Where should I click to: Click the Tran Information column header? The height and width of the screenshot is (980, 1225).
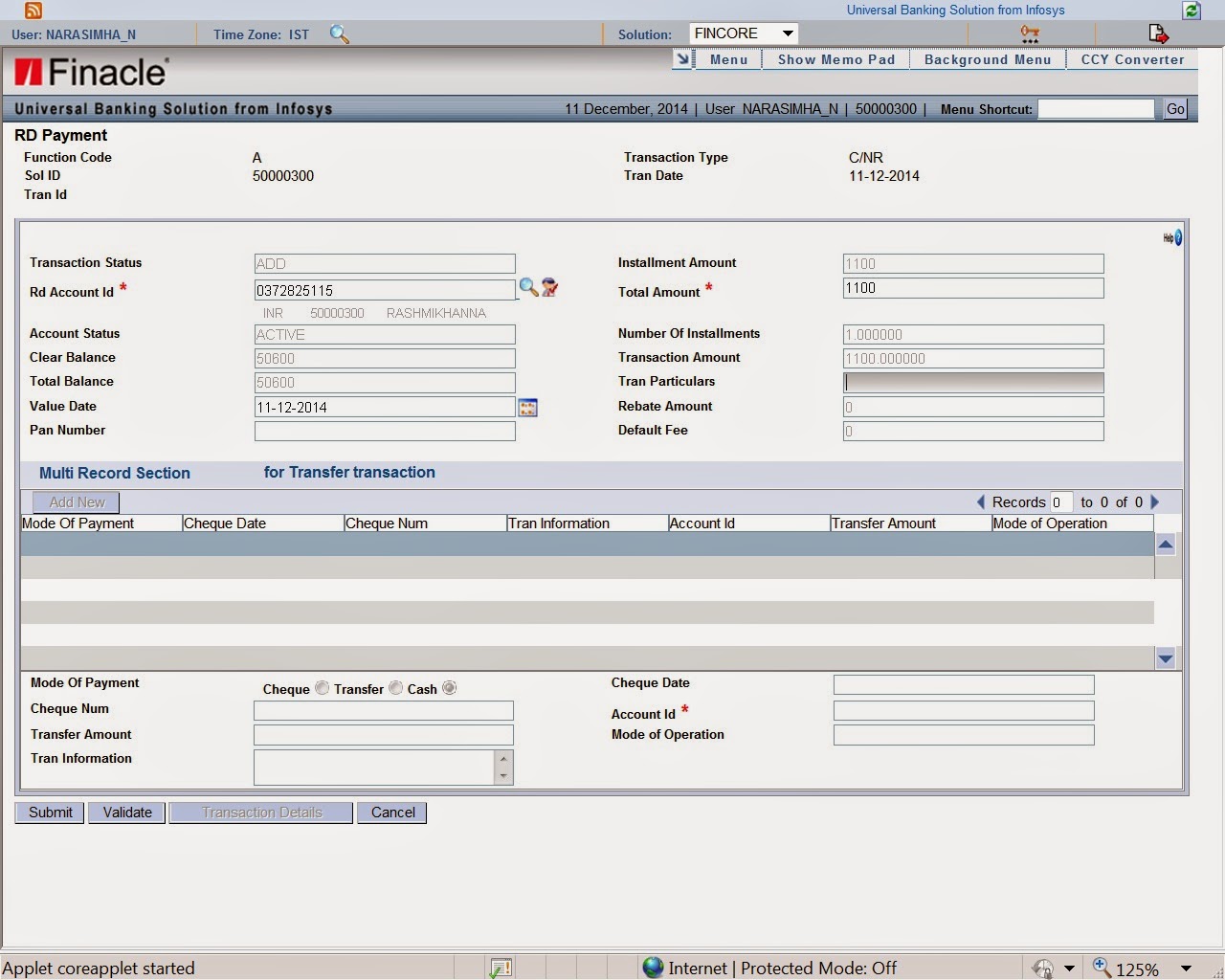coord(587,523)
